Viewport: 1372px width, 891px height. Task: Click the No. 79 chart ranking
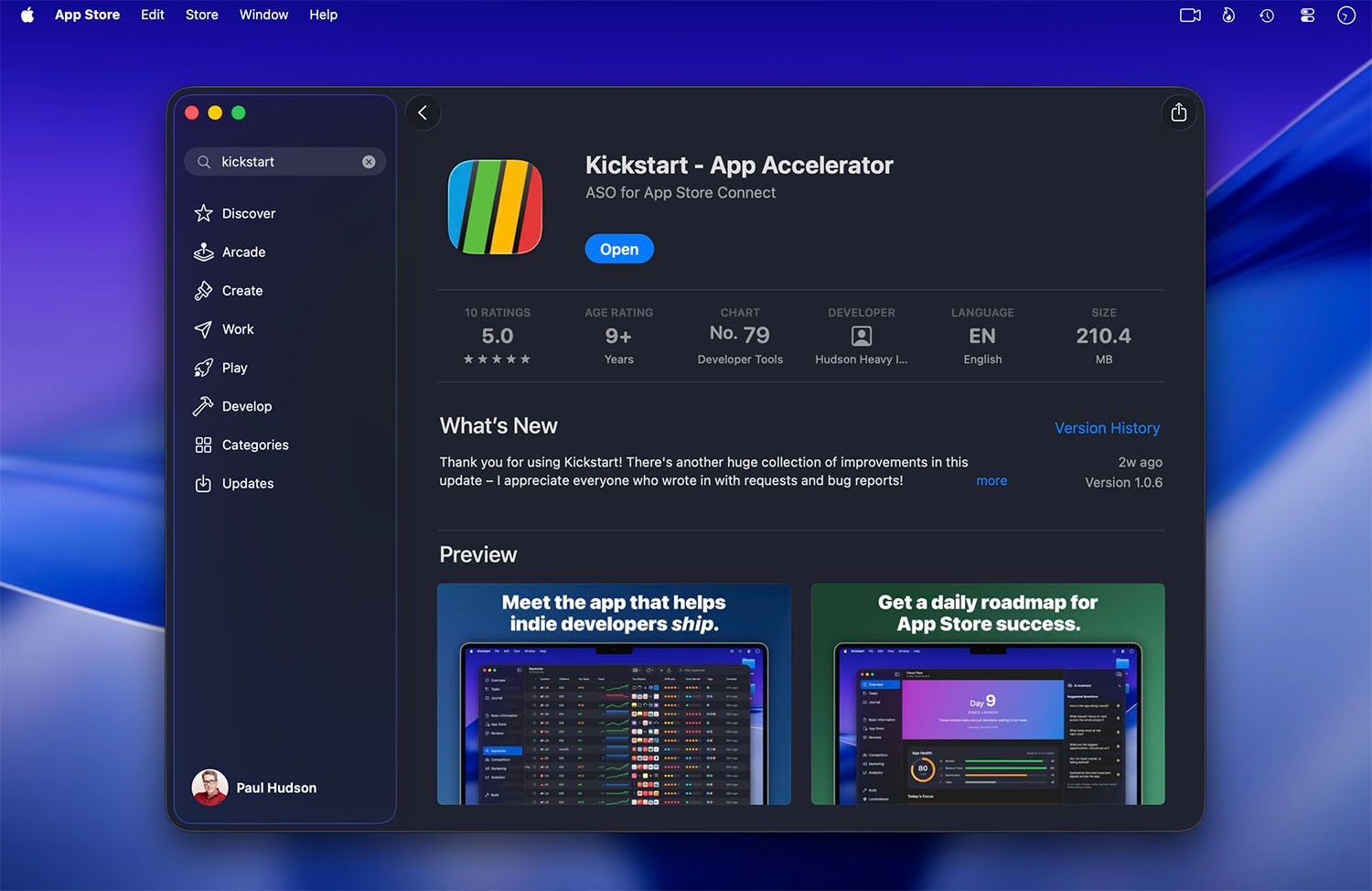(x=740, y=335)
